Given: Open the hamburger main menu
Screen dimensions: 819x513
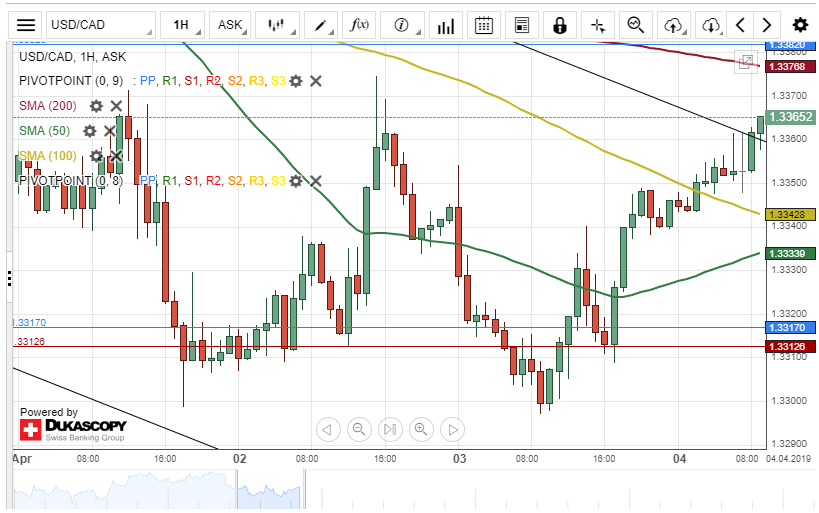Looking at the screenshot, I should click(26, 25).
